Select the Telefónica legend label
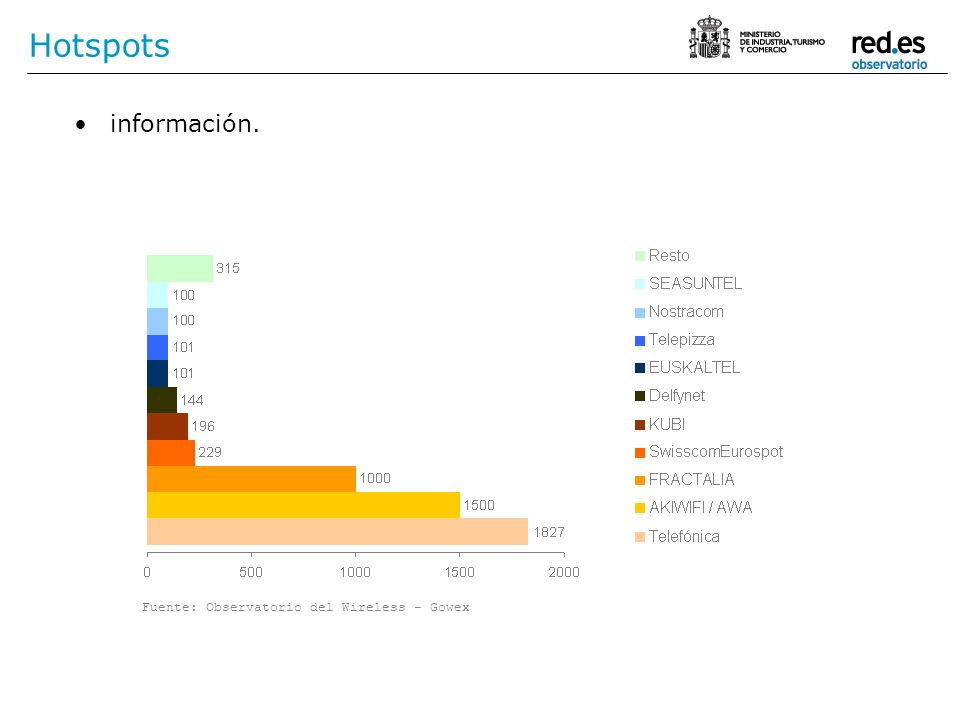Image resolution: width=960 pixels, height=720 pixels. (x=684, y=536)
